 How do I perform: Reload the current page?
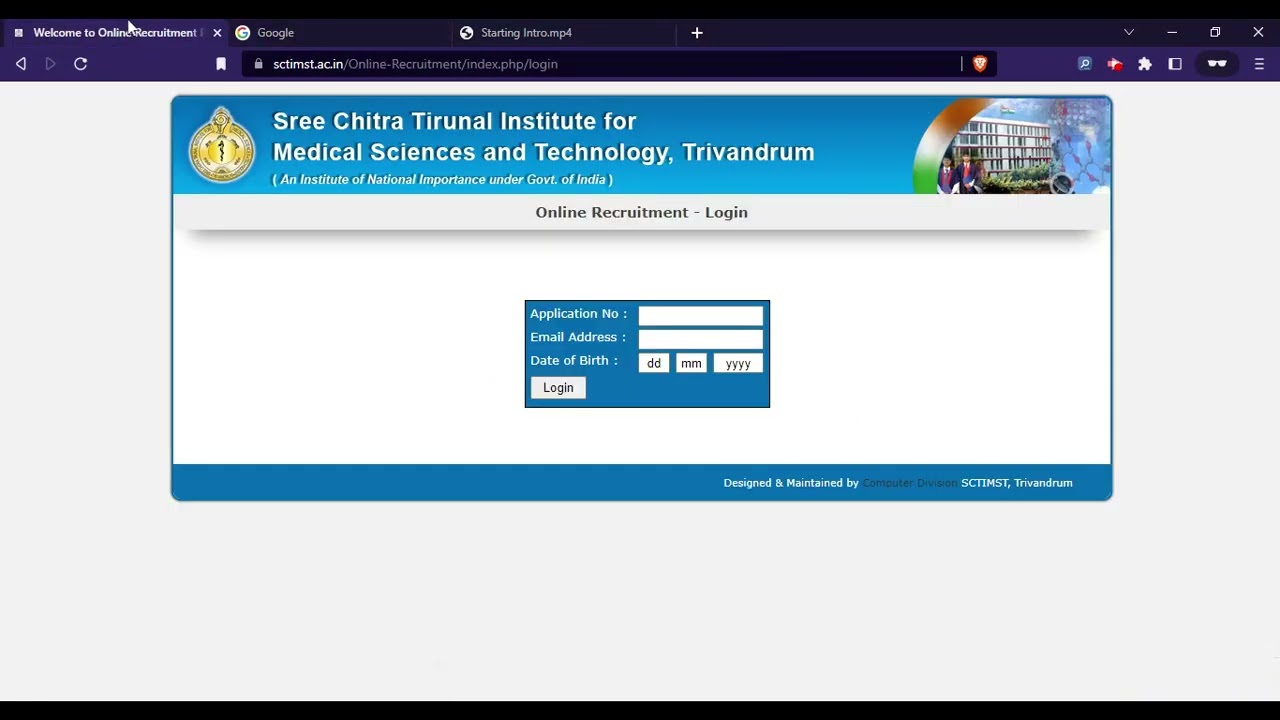[x=81, y=64]
